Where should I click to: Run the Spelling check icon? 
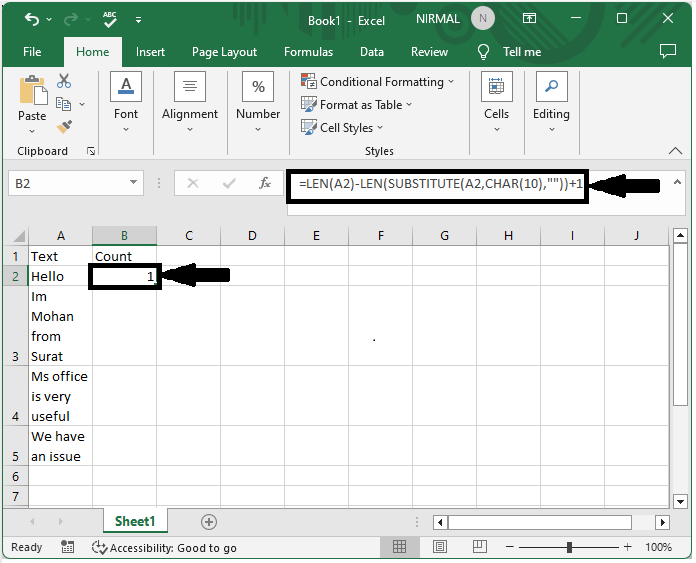[x=110, y=19]
